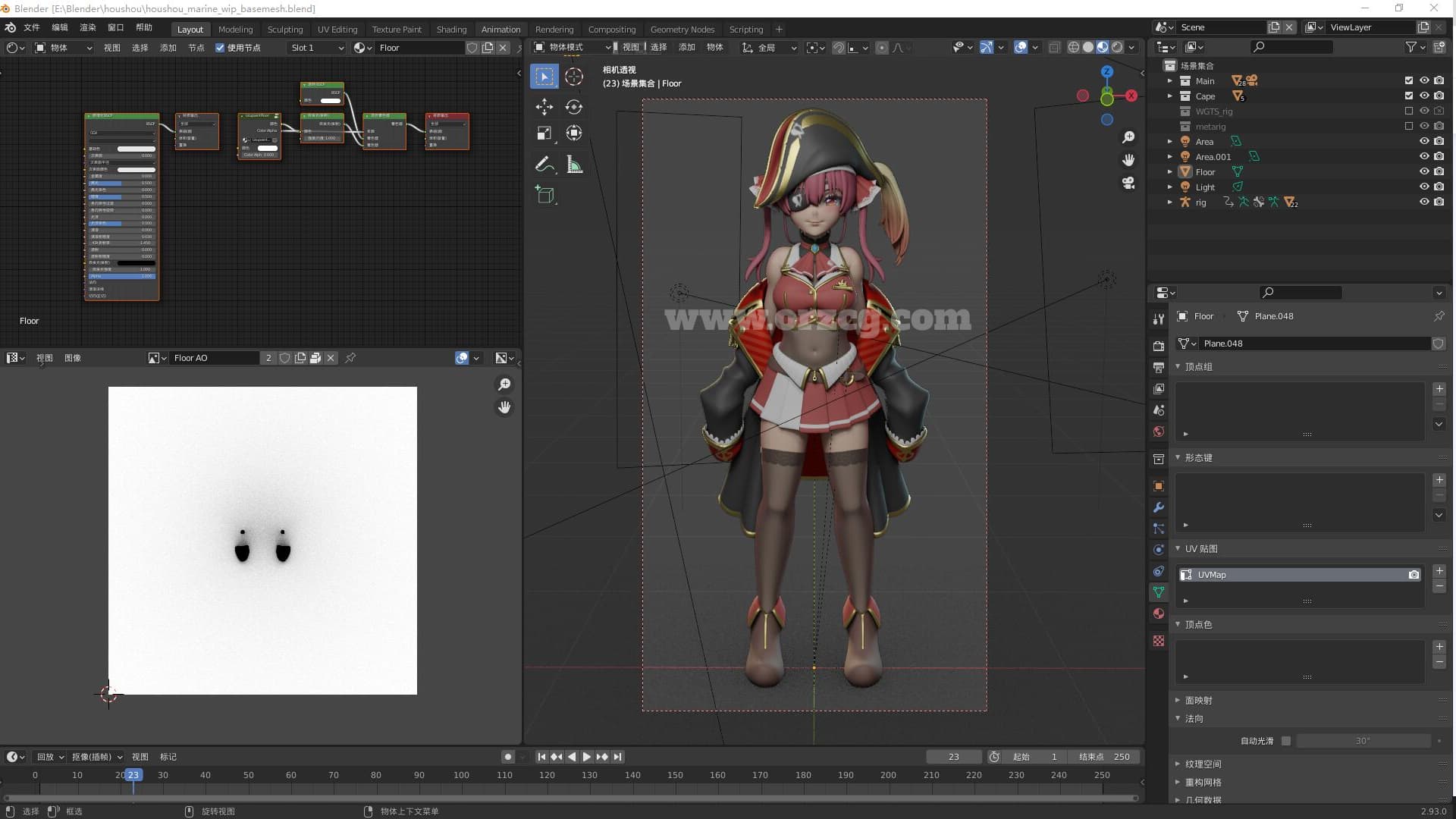
Task: Open the Render properties tab
Action: tap(1158, 346)
